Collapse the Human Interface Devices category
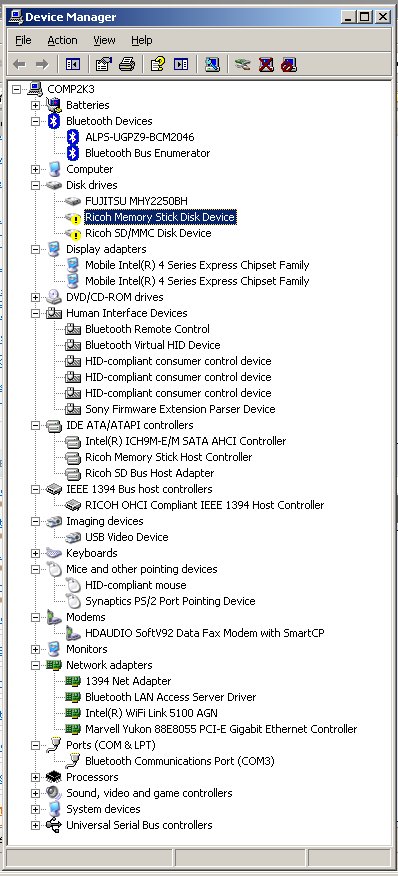 tap(35, 313)
